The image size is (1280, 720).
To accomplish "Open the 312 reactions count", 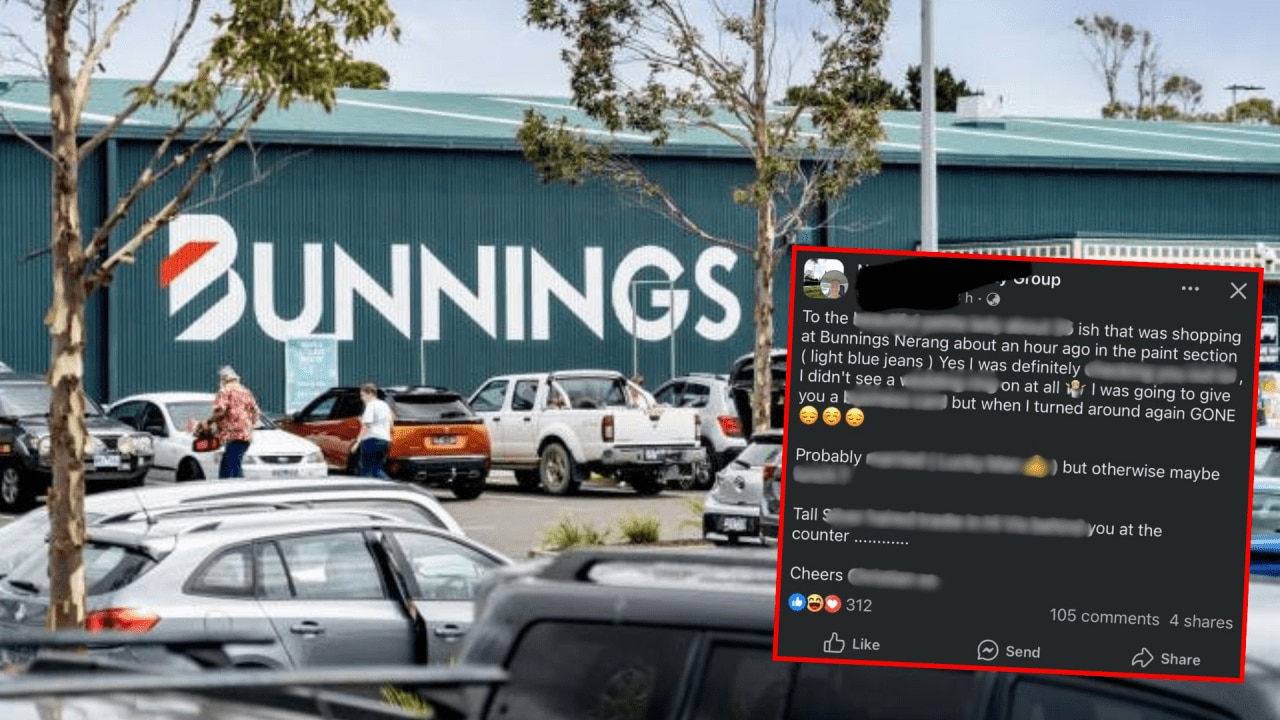I will [859, 605].
